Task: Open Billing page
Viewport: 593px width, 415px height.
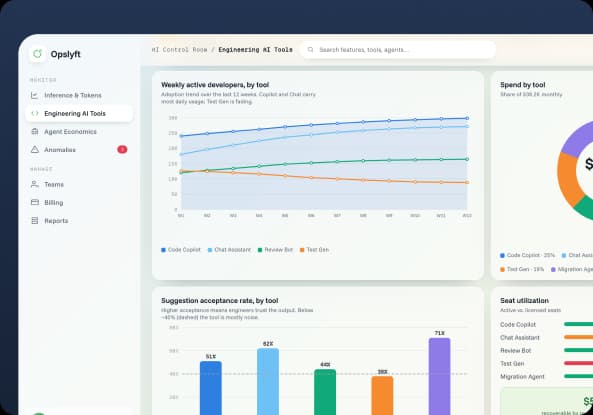Action: [79, 203]
